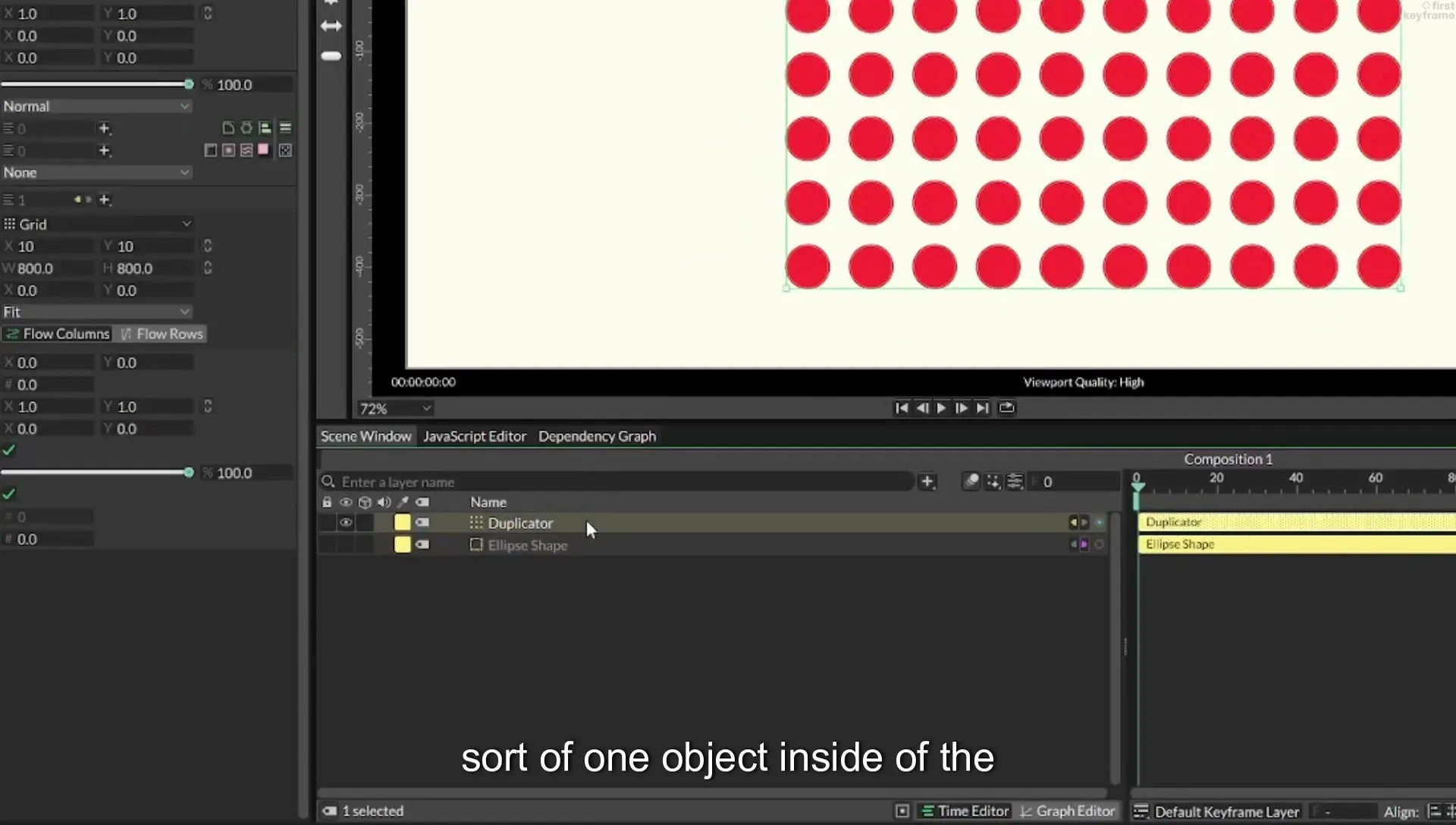Viewport: 1456px width, 825px height.
Task: Open the Normal blend mode dropdown
Action: tap(96, 106)
